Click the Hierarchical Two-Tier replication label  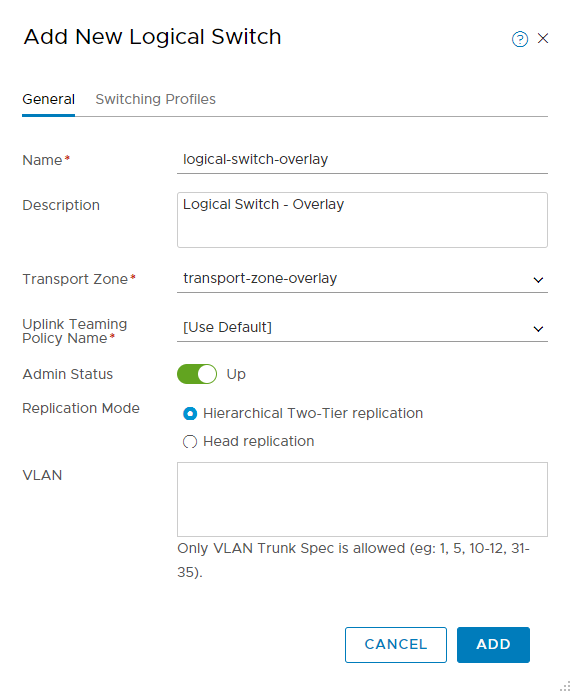tap(313, 413)
